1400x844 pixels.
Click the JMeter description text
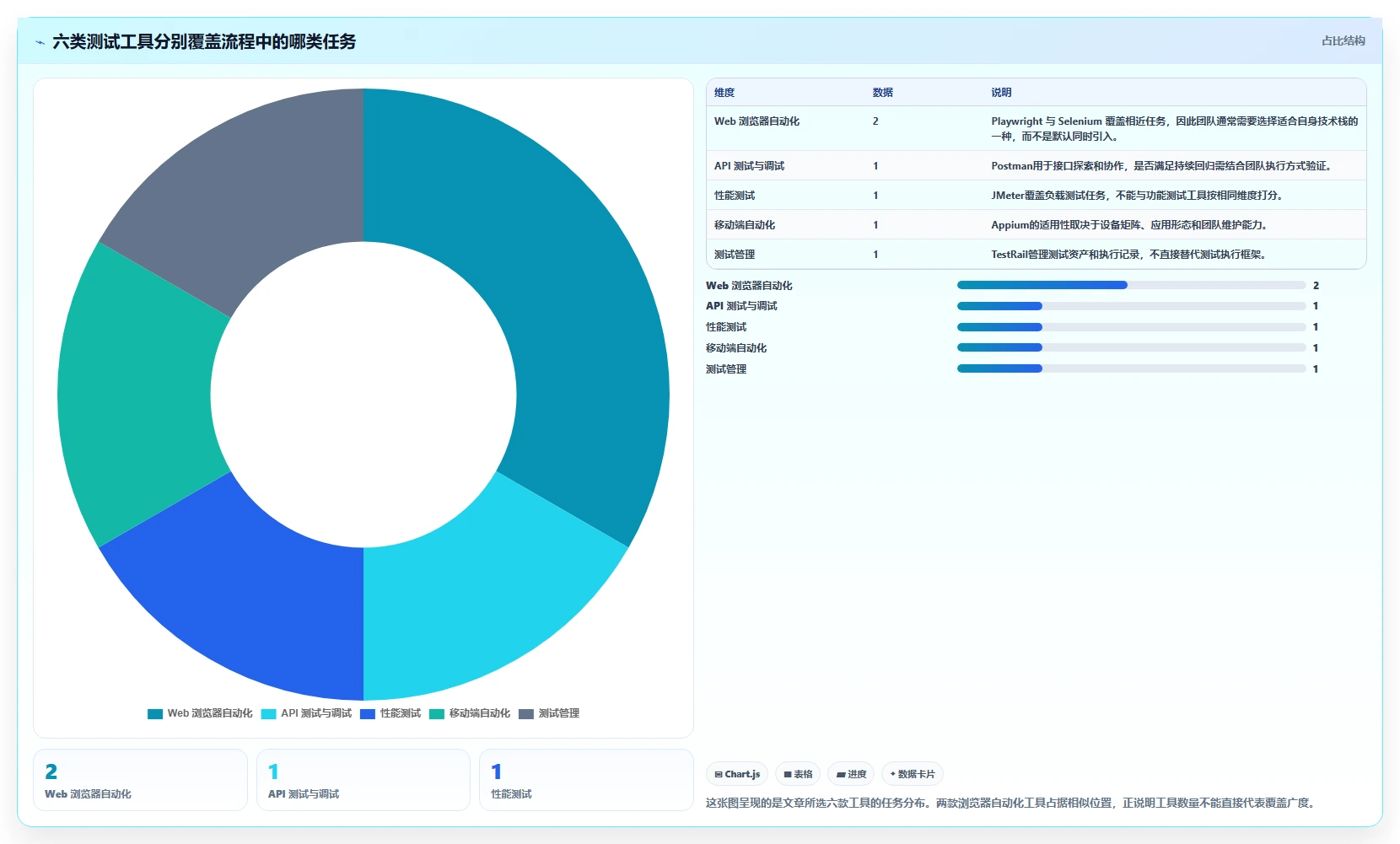click(x=1139, y=196)
